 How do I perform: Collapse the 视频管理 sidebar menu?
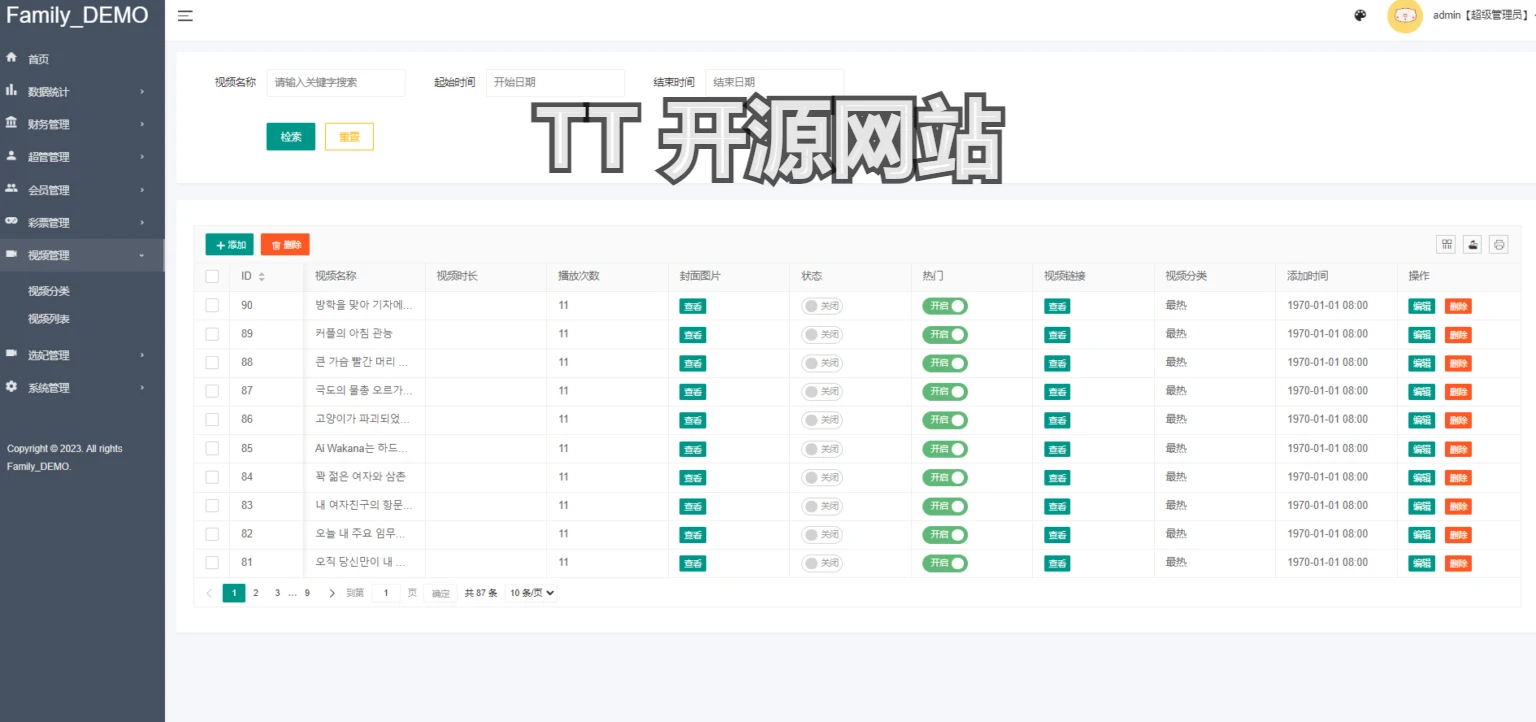coord(82,255)
